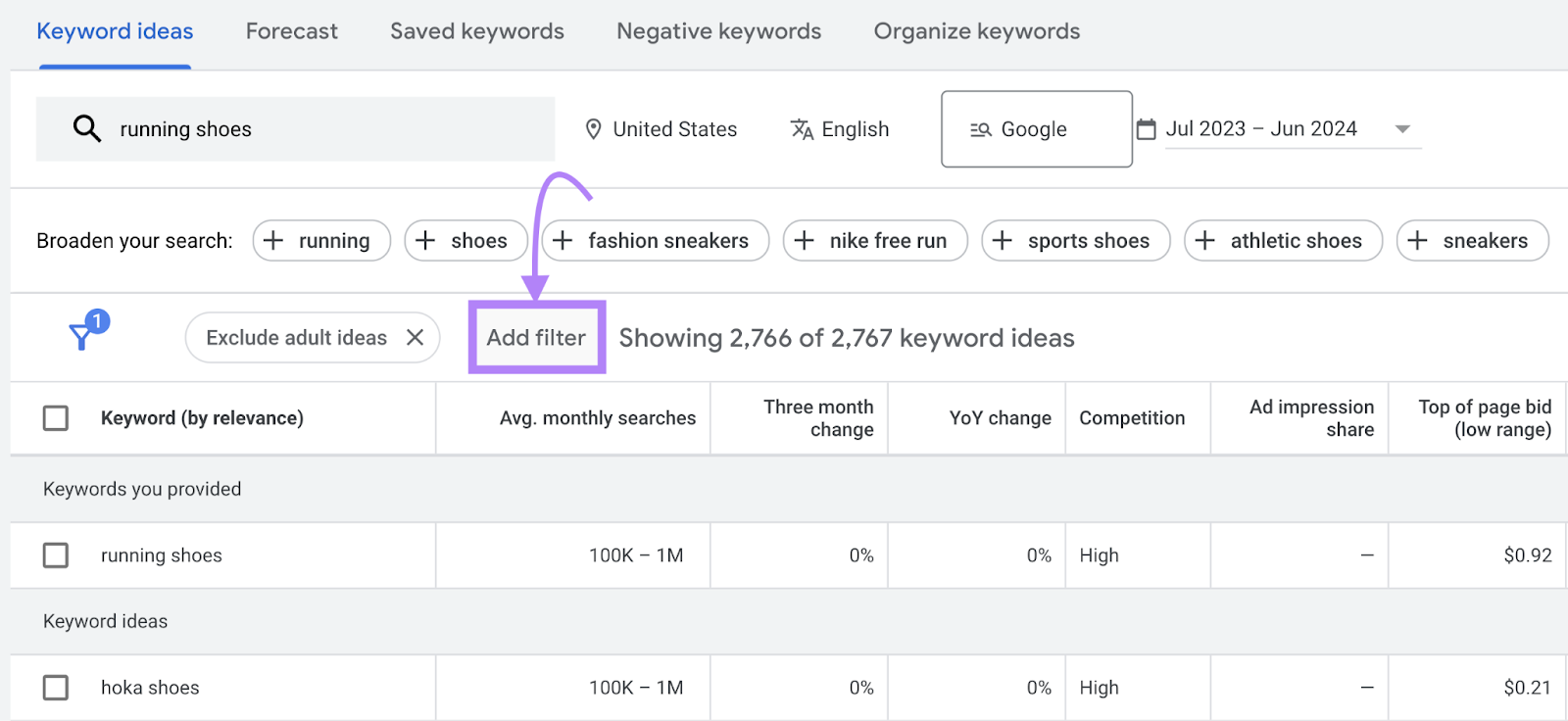Click plus icon on sneakers chip
This screenshot has width=1568, height=721.
point(1417,240)
